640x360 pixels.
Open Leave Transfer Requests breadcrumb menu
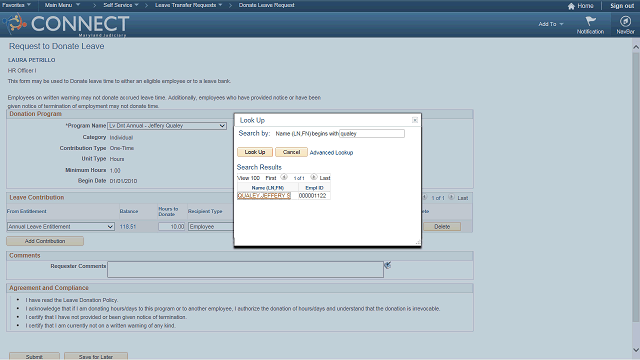pos(189,5)
